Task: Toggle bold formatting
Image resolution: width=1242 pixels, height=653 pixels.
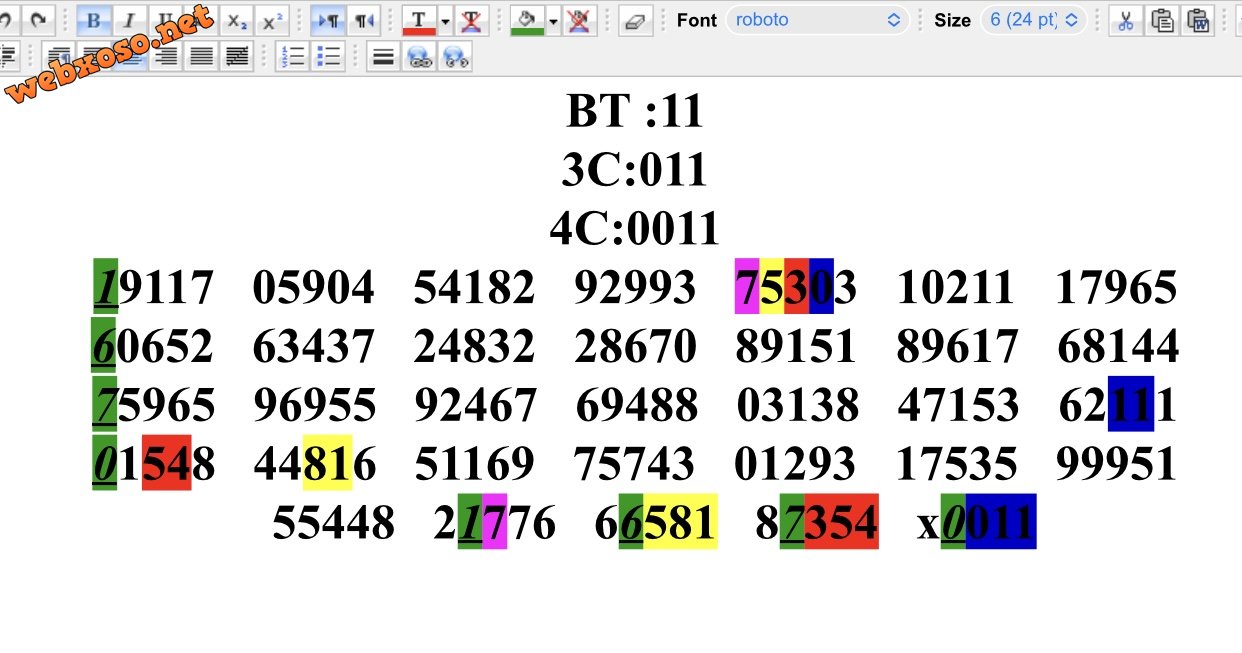Action: click(x=93, y=20)
